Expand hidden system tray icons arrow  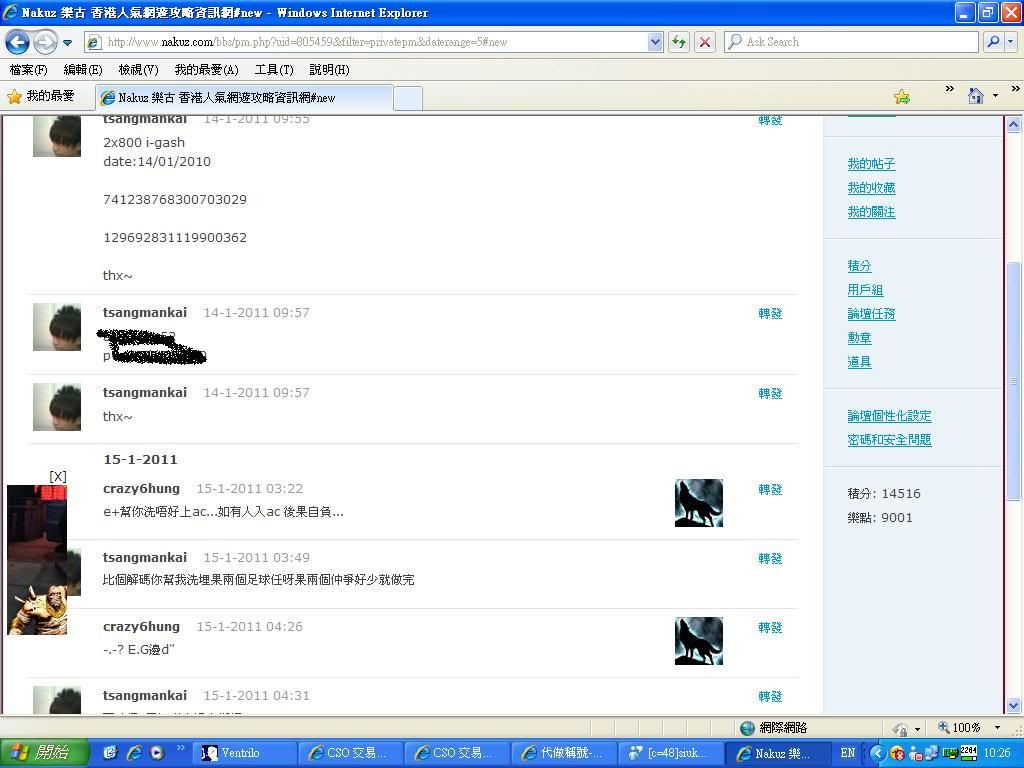[877, 753]
